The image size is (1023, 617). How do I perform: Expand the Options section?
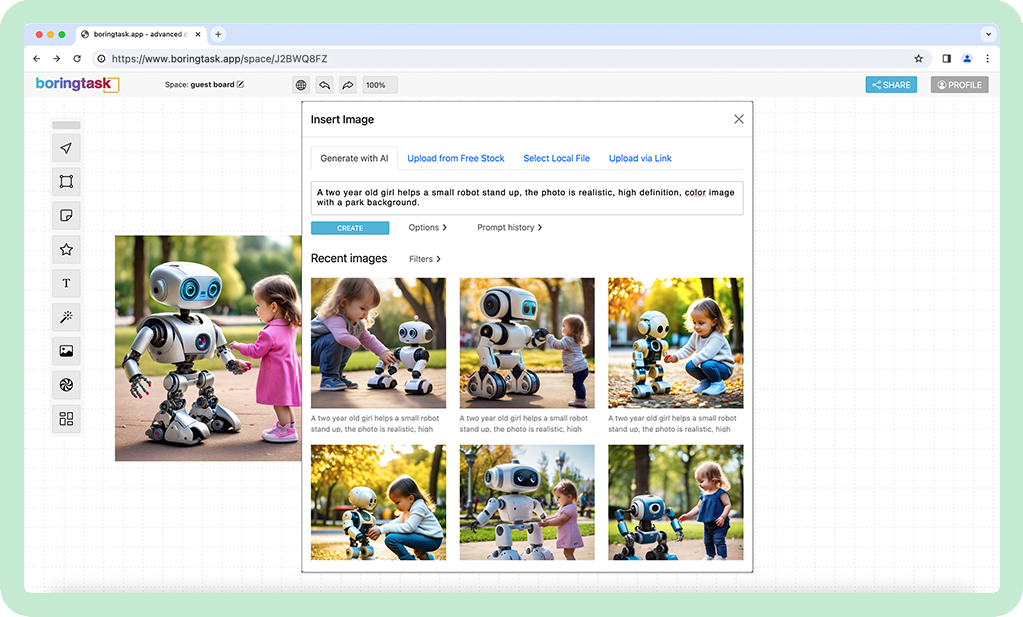pos(428,228)
